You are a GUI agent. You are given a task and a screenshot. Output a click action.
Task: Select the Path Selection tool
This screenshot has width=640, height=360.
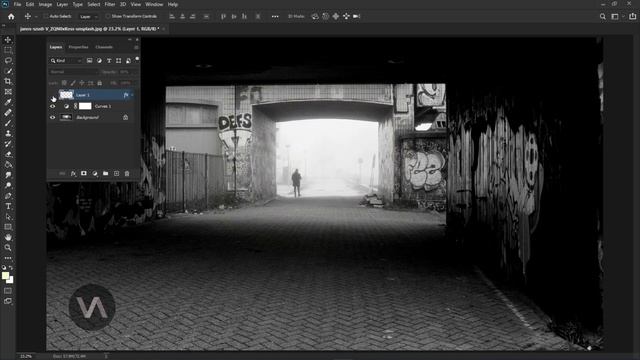8,216
